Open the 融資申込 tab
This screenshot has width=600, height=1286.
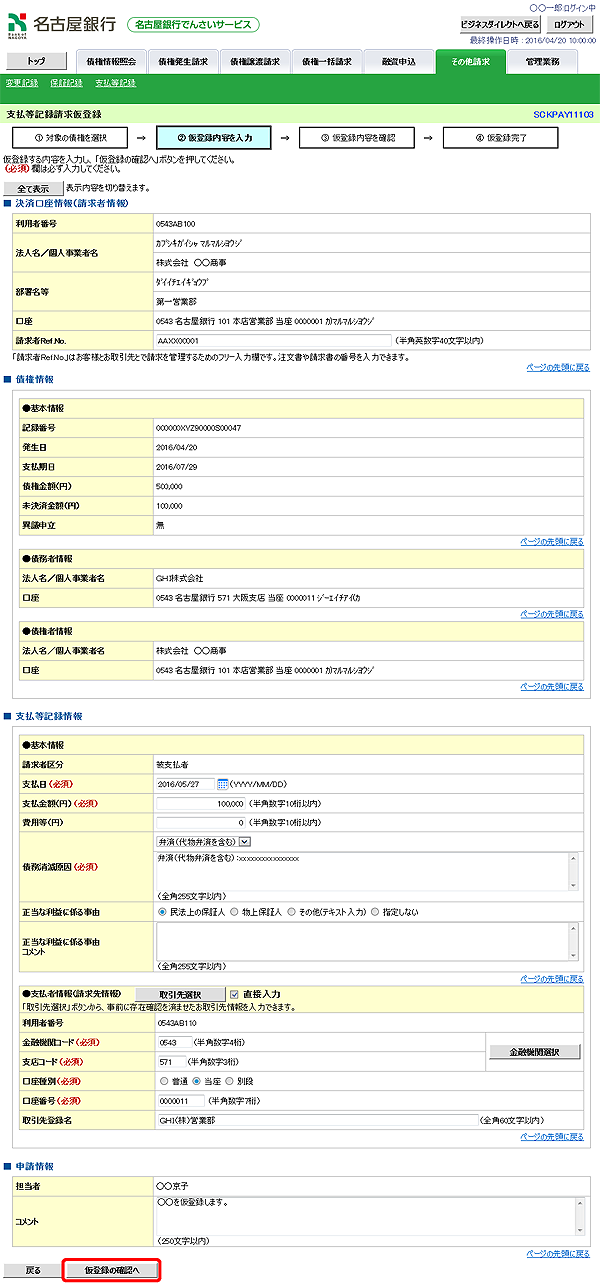[398, 62]
